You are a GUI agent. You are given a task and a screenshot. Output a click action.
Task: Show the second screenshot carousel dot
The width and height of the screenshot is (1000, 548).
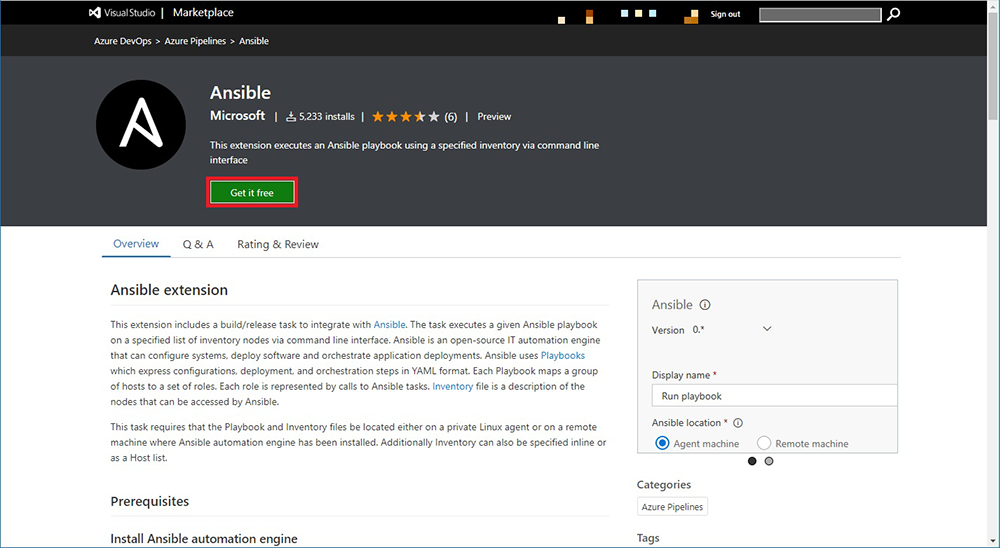coord(768,461)
